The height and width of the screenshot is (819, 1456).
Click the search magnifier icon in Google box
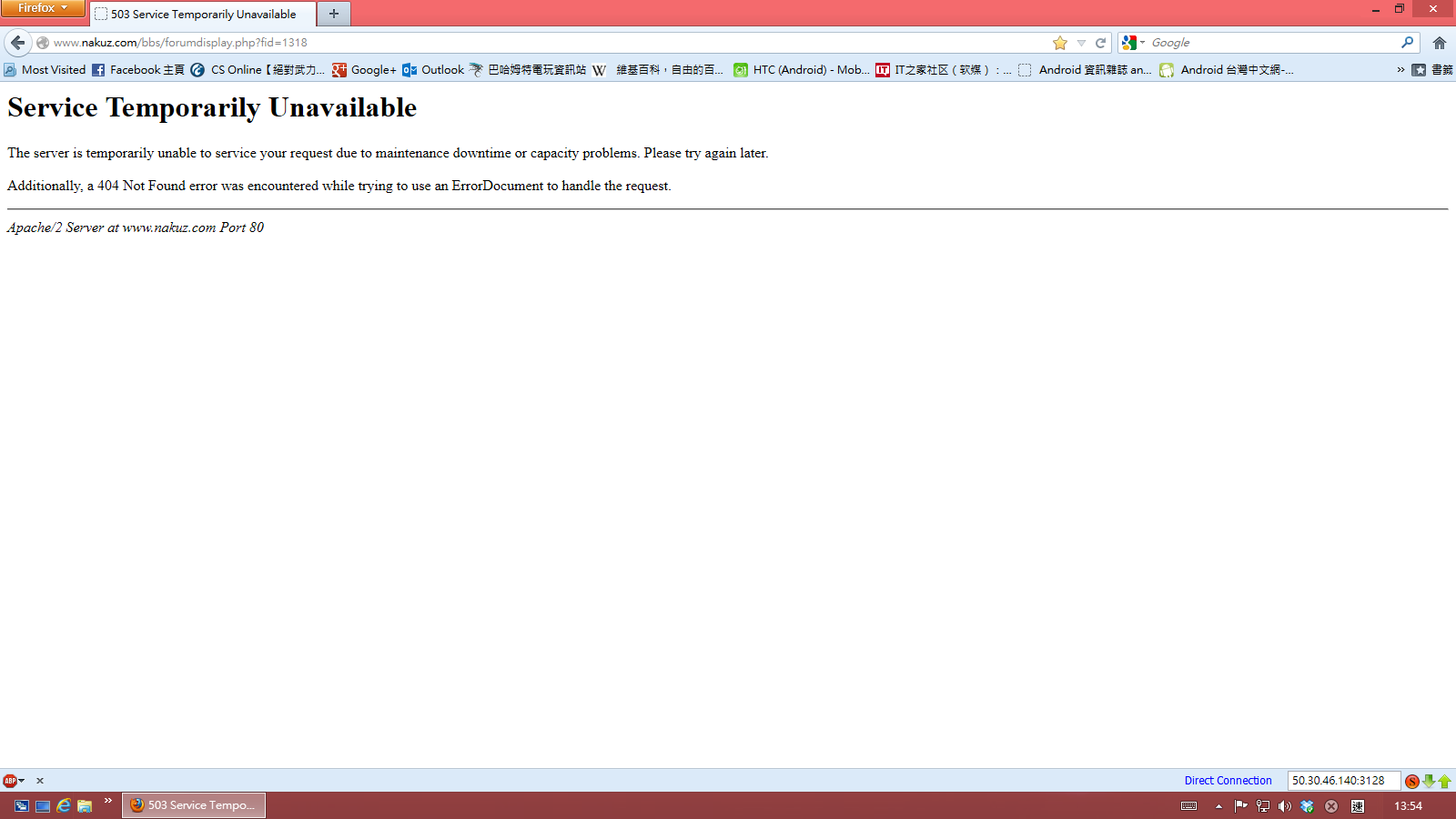[x=1407, y=42]
